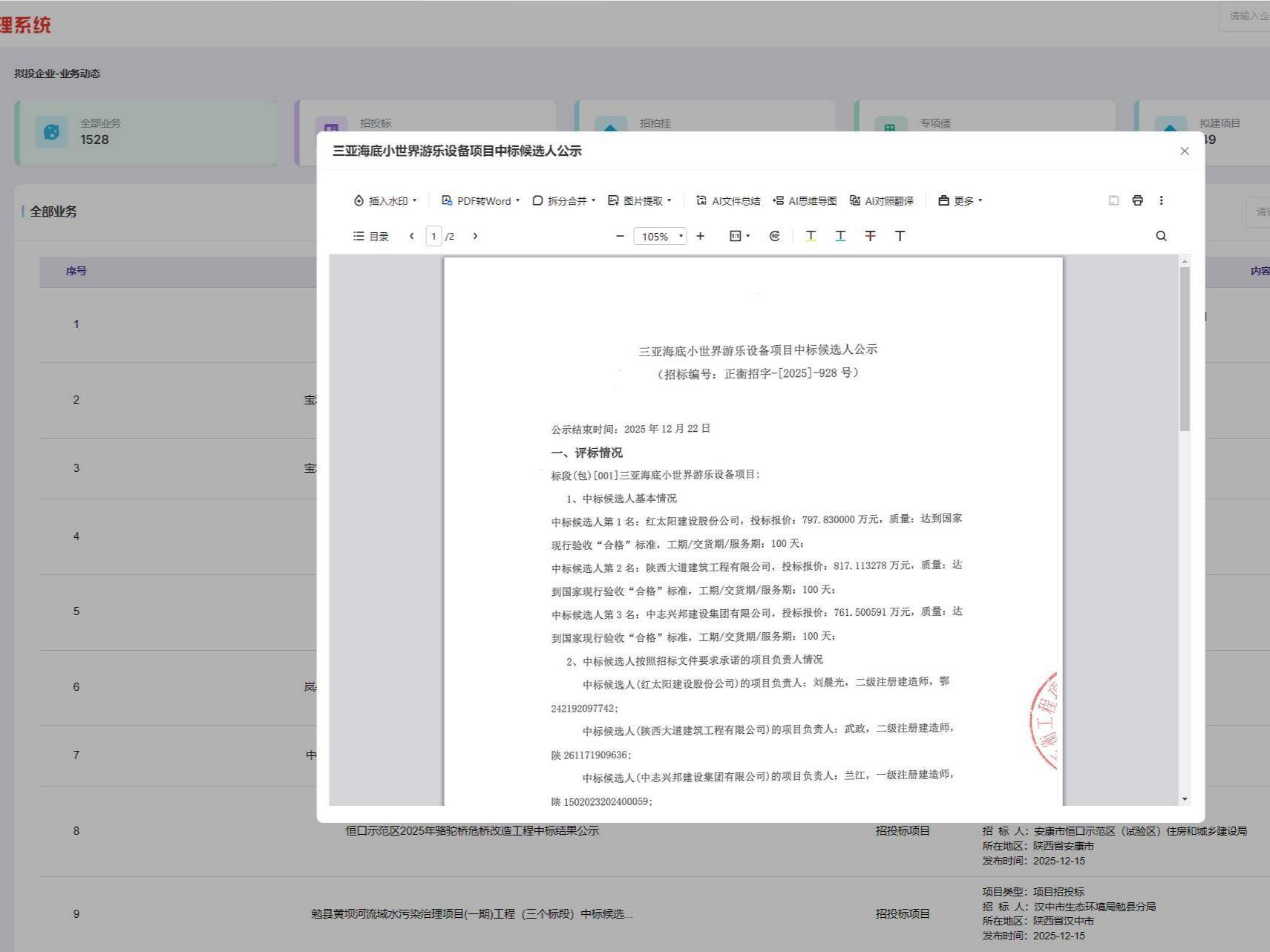Open the vertical three-dot options menu

click(x=1161, y=200)
